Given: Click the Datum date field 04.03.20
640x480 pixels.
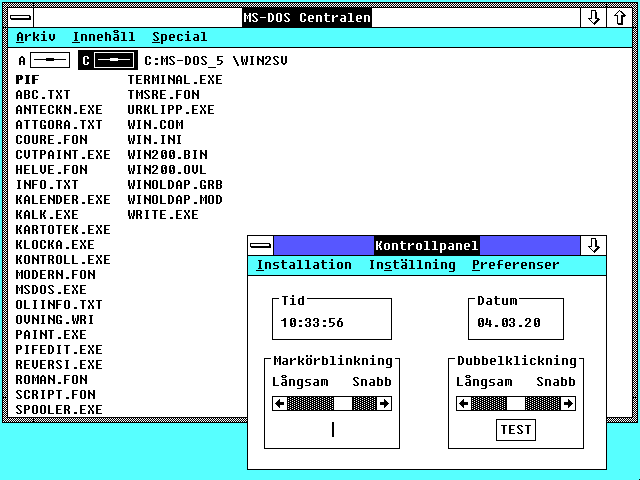Looking at the screenshot, I should [x=509, y=323].
